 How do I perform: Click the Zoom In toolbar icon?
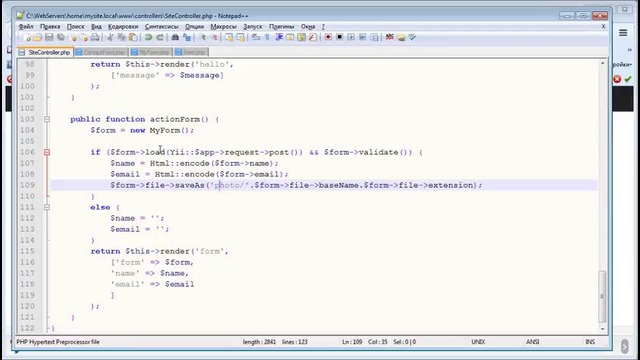click(202, 38)
